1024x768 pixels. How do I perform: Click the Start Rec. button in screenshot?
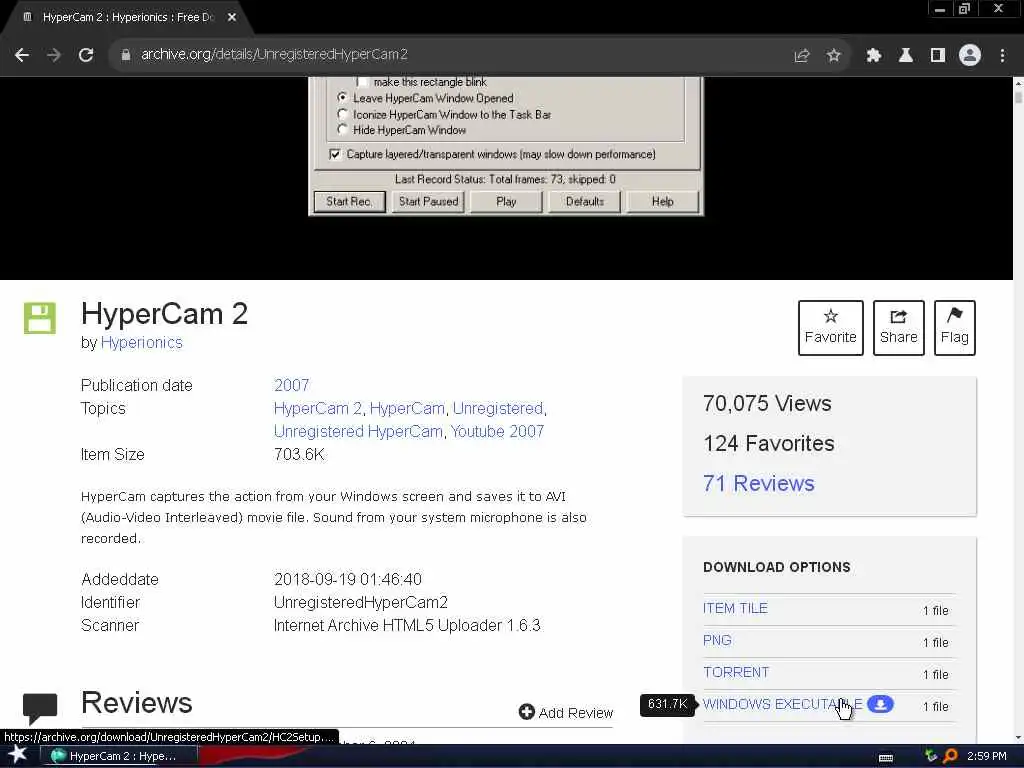click(349, 201)
